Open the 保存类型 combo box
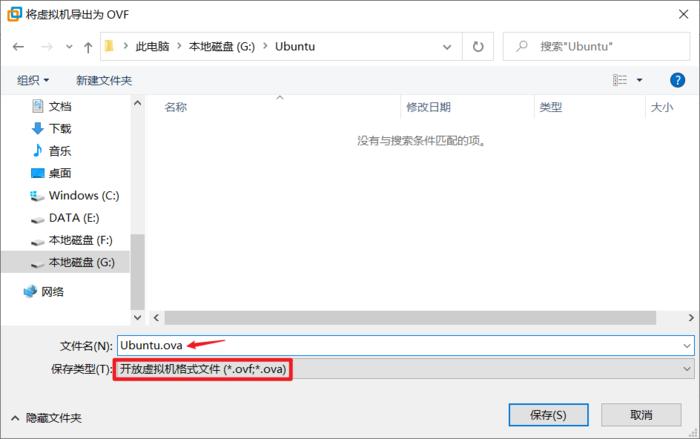Viewport: 700px width, 439px height. tap(406, 369)
